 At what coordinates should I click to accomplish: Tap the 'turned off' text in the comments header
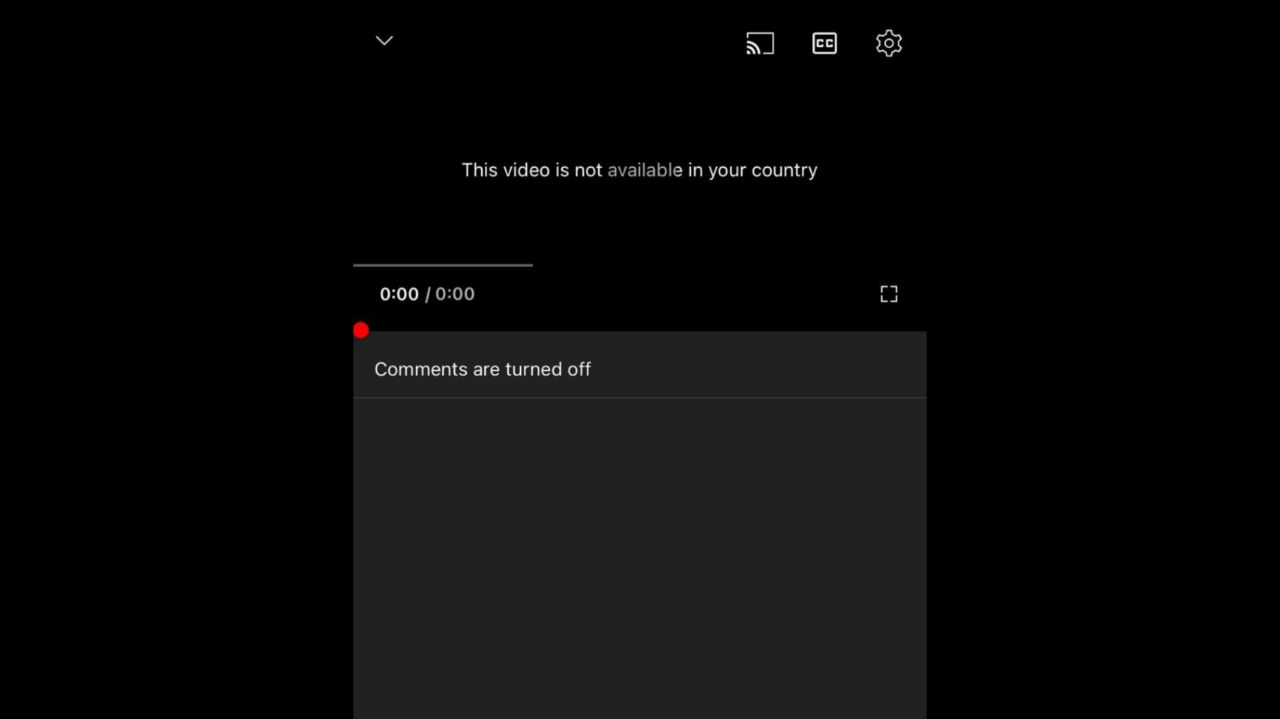tap(548, 369)
